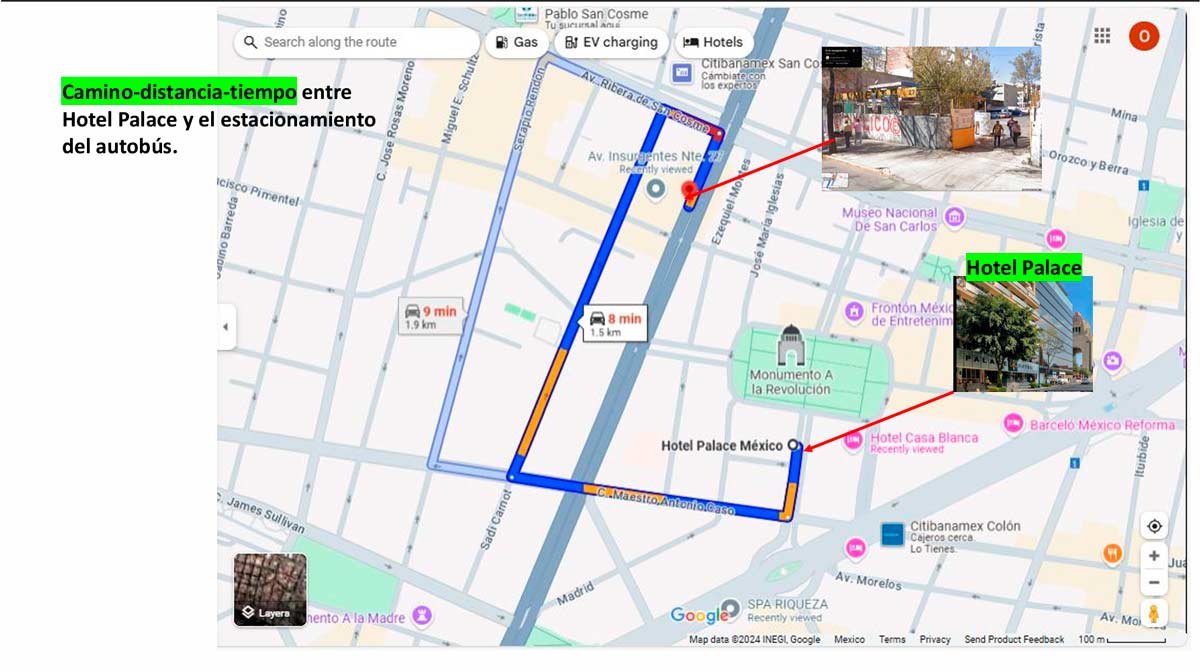
Task: Click the 'C. Maestro Antonio Caso' street label
Action: pyautogui.click(x=666, y=500)
